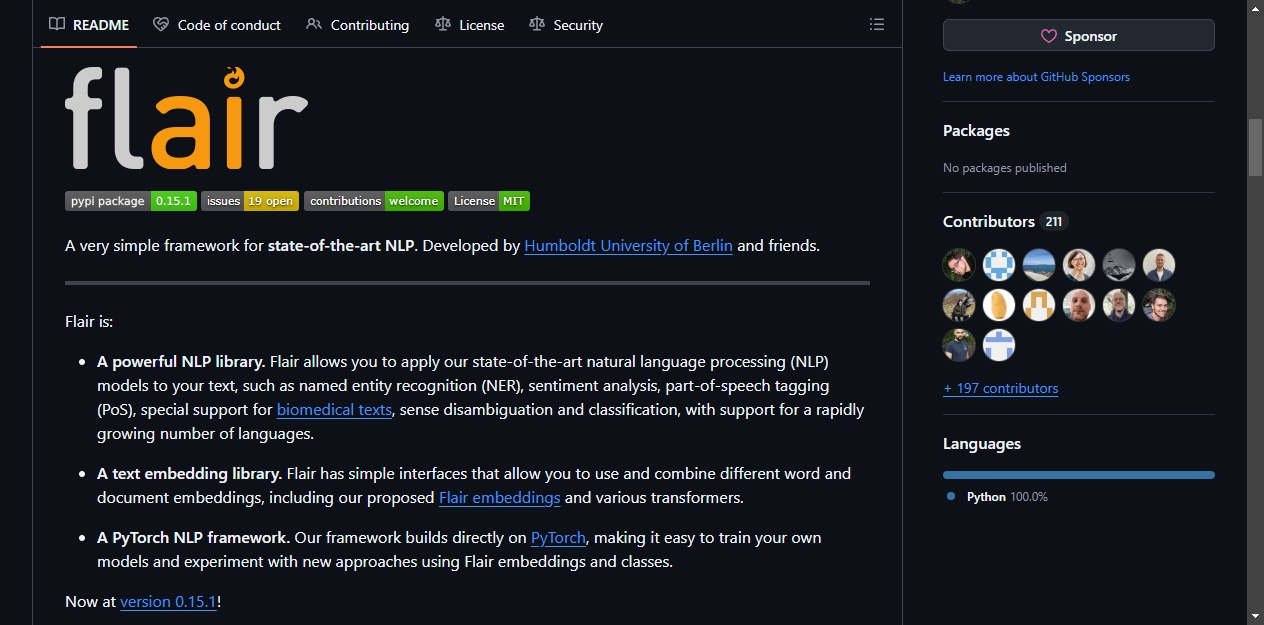This screenshot has height=625, width=1264.
Task: Click the License MIT badge
Action: coord(489,201)
